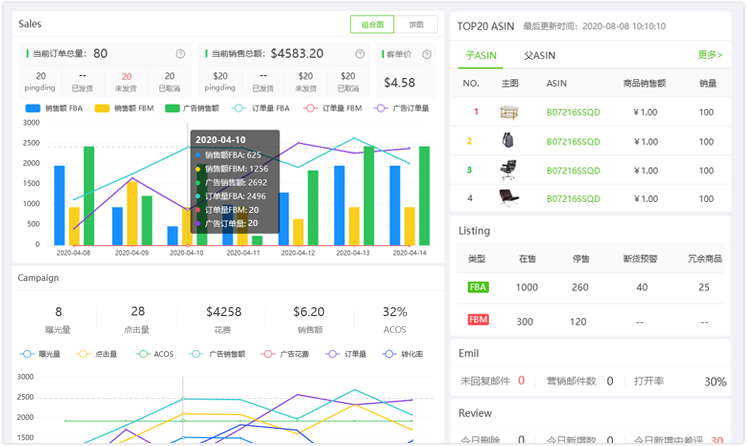This screenshot has height=446, width=747.
Task: Click the green FBA badge in Listing
Action: [478, 287]
